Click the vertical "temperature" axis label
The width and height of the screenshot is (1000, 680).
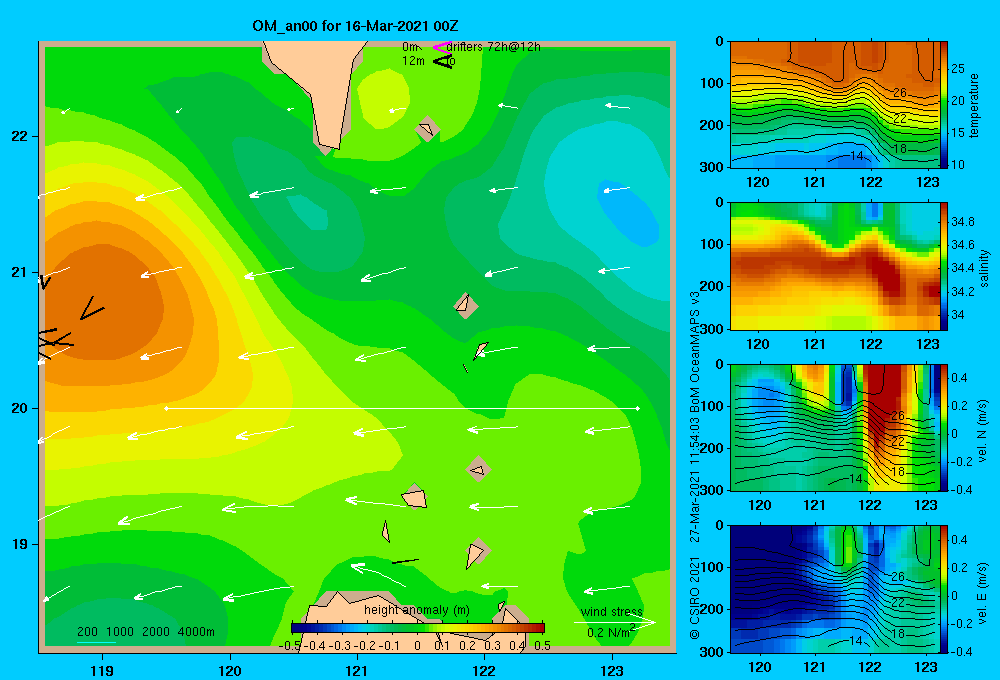[x=974, y=105]
